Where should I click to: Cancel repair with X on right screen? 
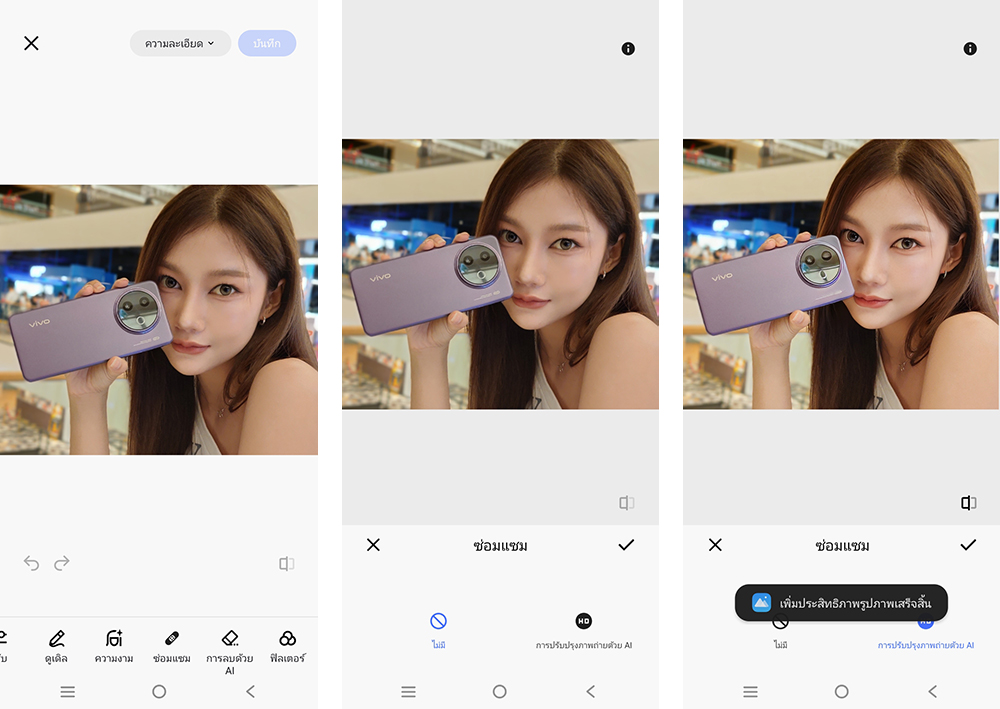[x=715, y=545]
